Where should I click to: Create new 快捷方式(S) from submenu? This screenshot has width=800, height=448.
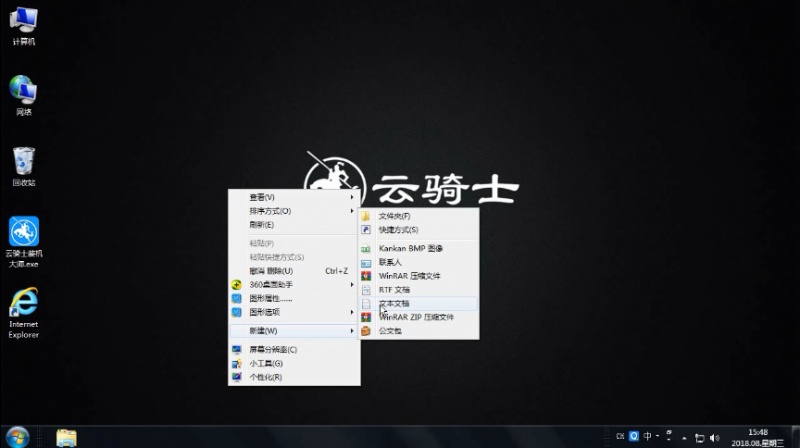[419, 230]
